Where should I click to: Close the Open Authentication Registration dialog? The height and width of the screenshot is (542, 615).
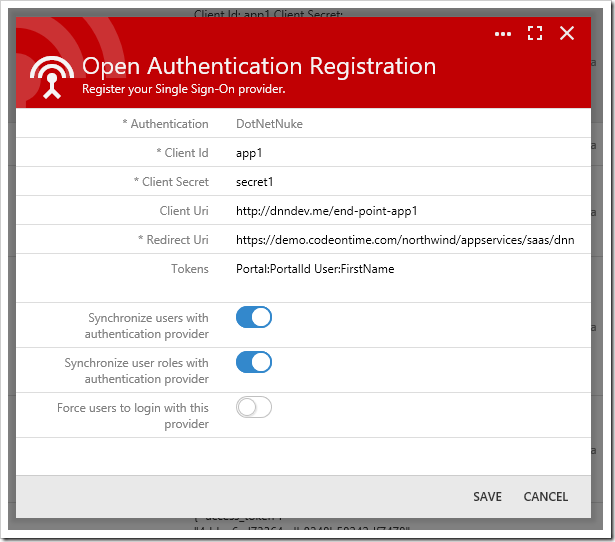coord(567,33)
